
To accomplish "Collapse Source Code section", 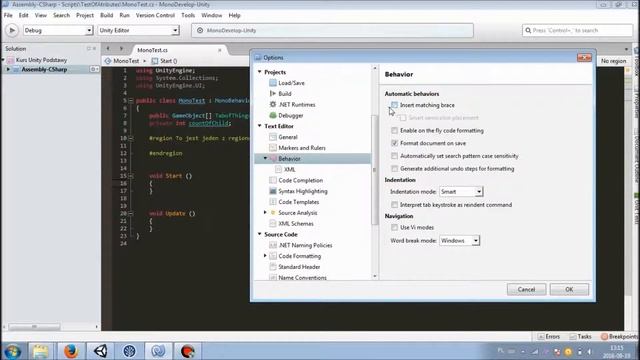I will tap(260, 234).
